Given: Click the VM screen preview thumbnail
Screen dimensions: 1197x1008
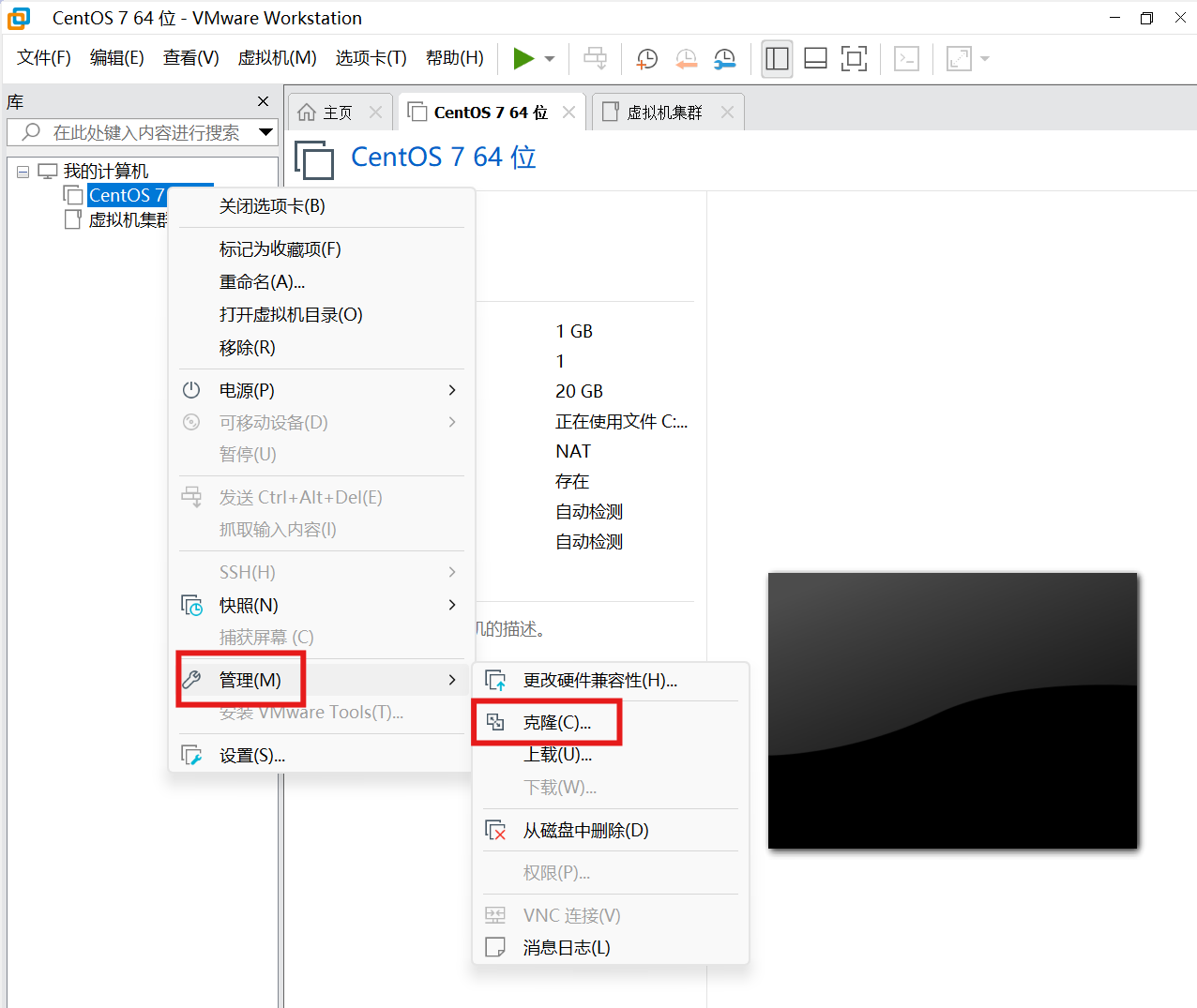Looking at the screenshot, I should (953, 711).
